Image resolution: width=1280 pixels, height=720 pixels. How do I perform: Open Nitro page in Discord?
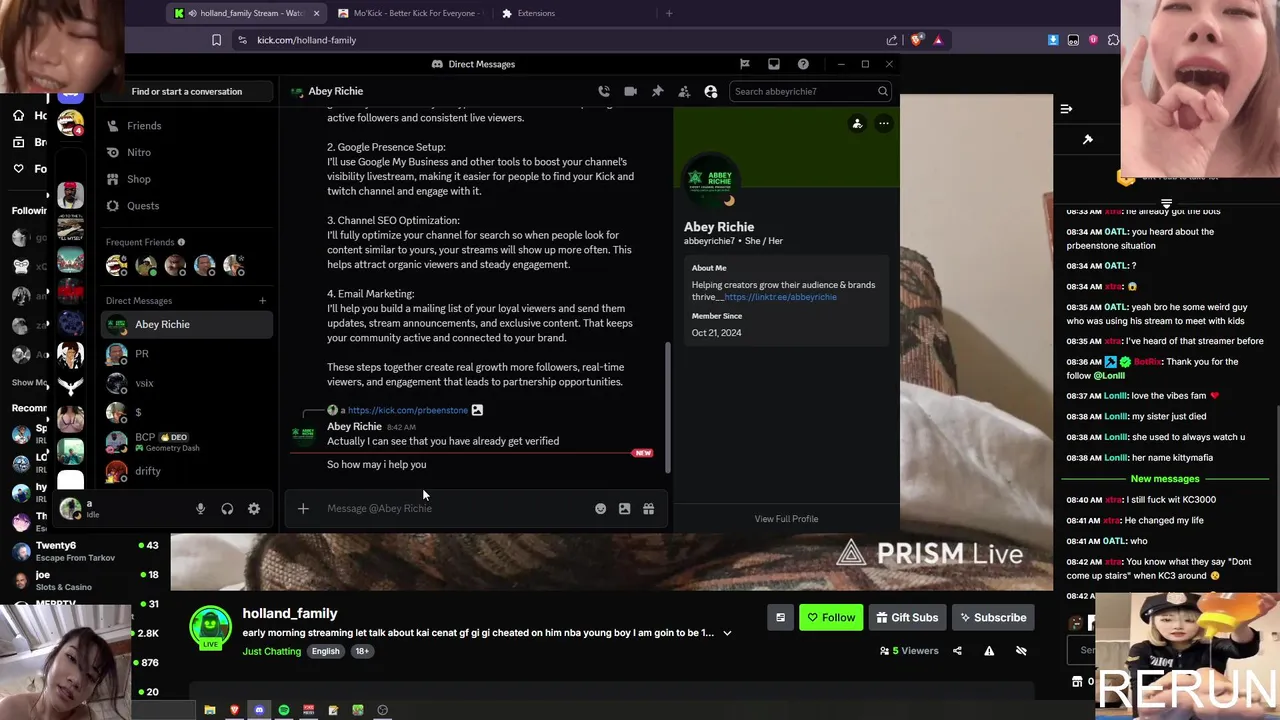(186, 152)
